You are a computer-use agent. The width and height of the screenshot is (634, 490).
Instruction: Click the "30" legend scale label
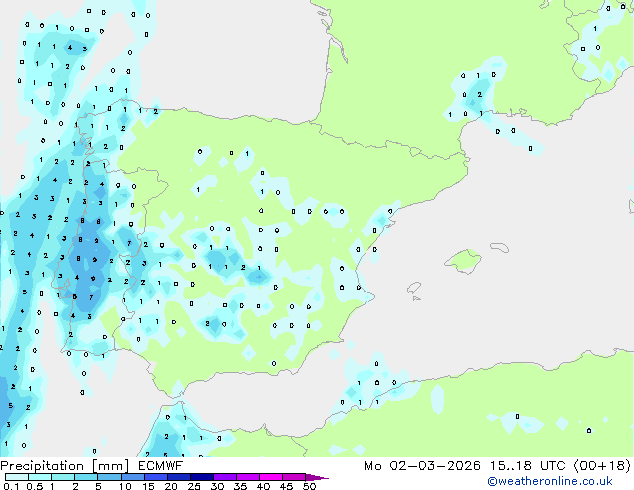point(217,486)
